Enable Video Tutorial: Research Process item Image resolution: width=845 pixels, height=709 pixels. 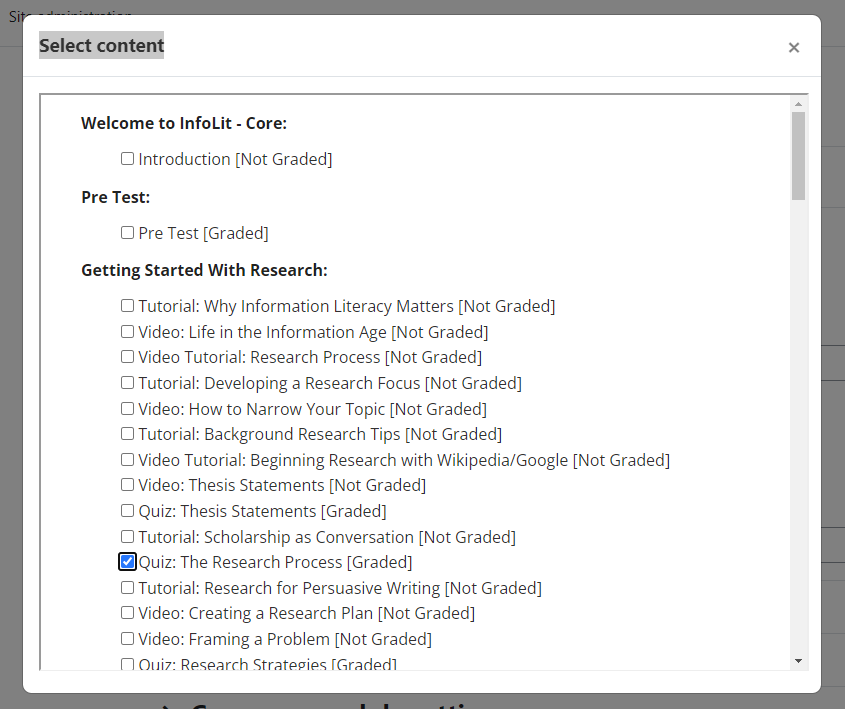127,357
